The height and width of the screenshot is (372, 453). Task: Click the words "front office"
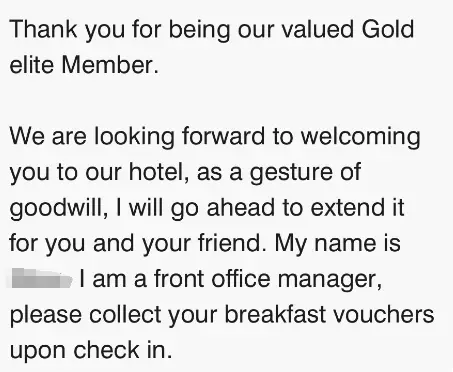tap(212, 279)
